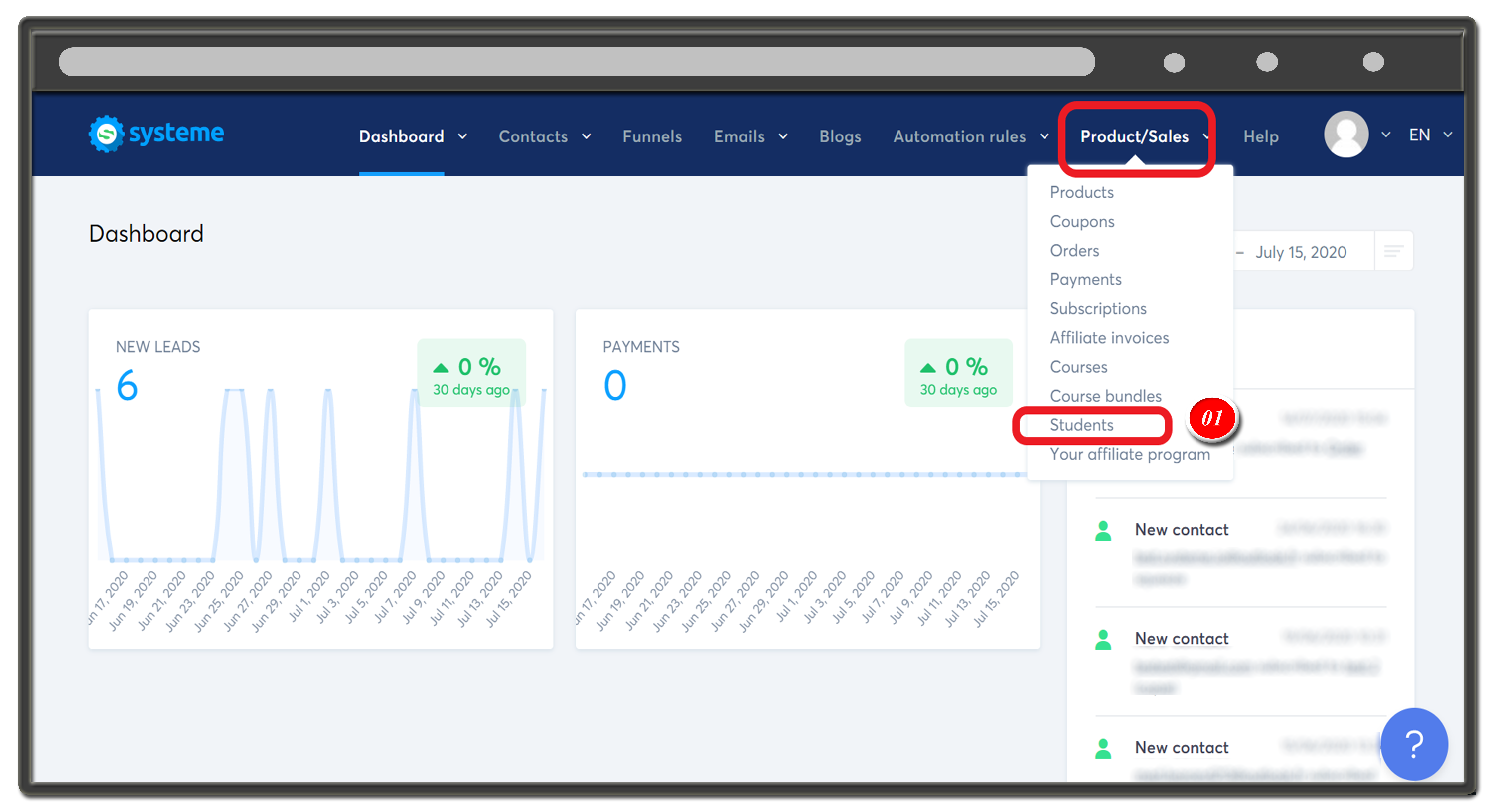This screenshot has height=812, width=1495.
Task: Switch to the Blogs section
Action: (840, 137)
